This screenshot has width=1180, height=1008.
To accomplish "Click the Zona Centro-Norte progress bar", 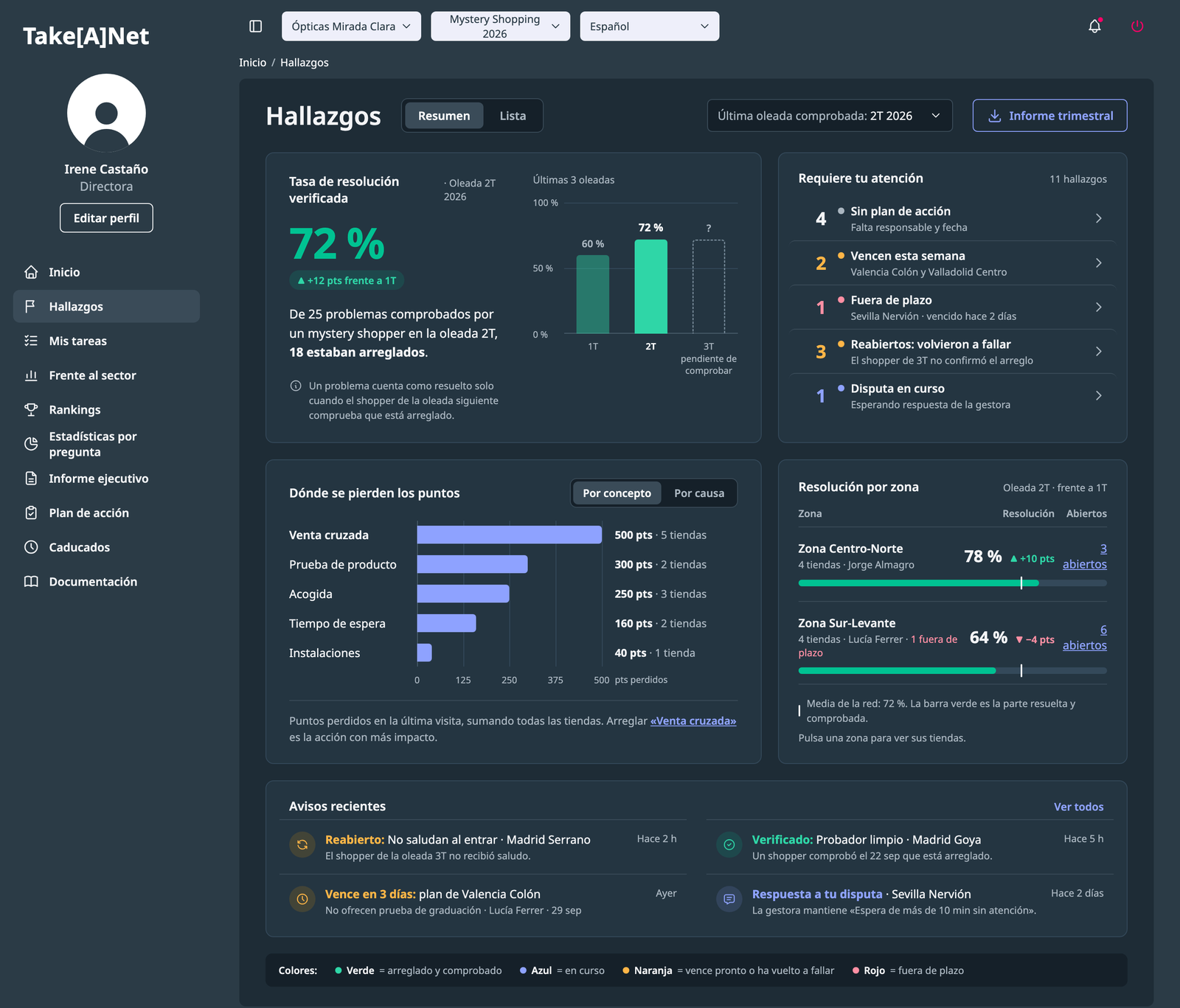I will 952,583.
